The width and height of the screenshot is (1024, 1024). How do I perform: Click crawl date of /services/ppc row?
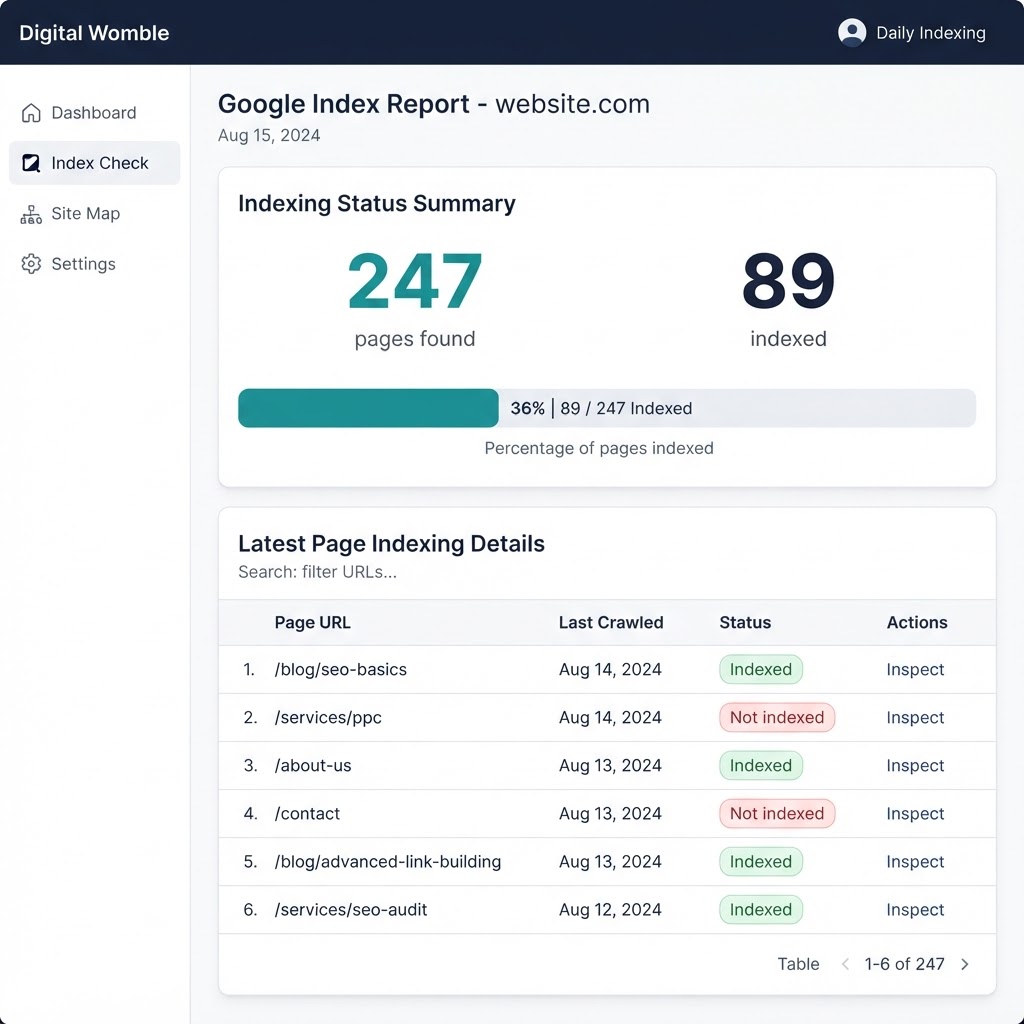(610, 717)
